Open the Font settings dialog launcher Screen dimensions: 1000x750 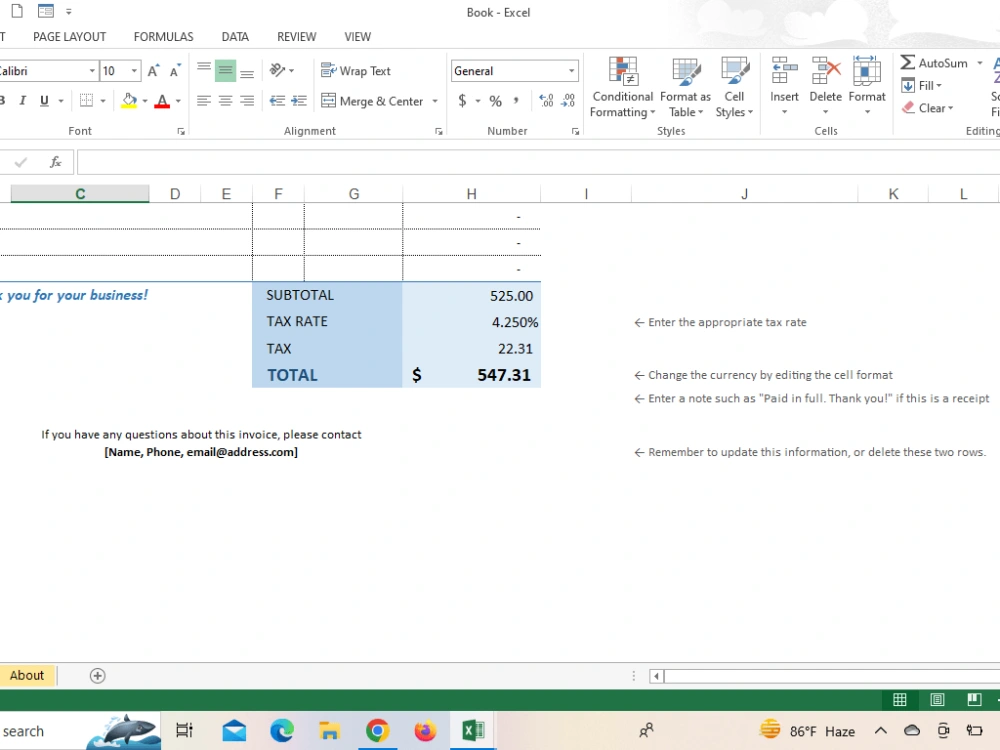pyautogui.click(x=181, y=131)
